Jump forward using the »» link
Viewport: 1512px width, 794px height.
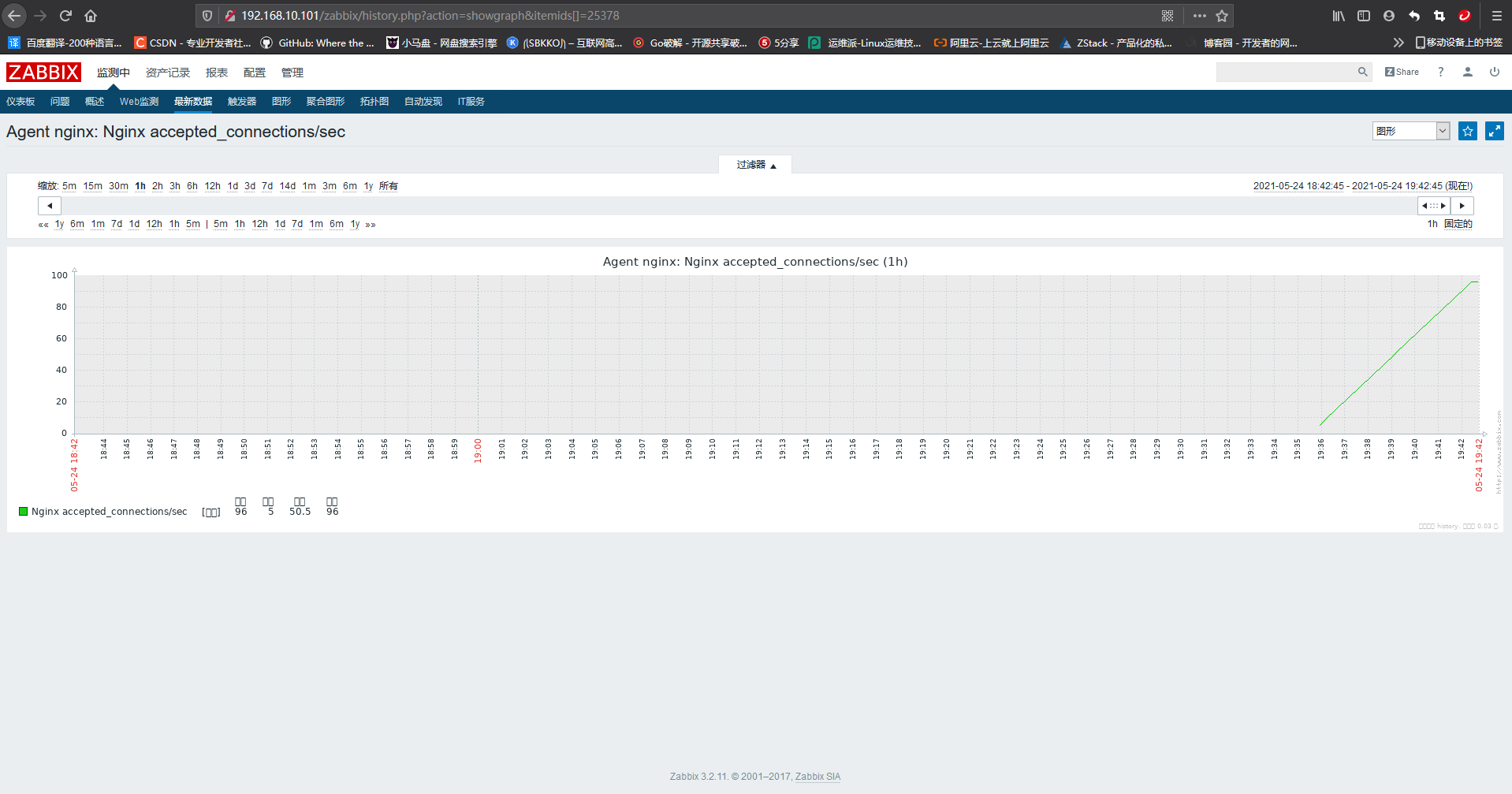click(371, 225)
